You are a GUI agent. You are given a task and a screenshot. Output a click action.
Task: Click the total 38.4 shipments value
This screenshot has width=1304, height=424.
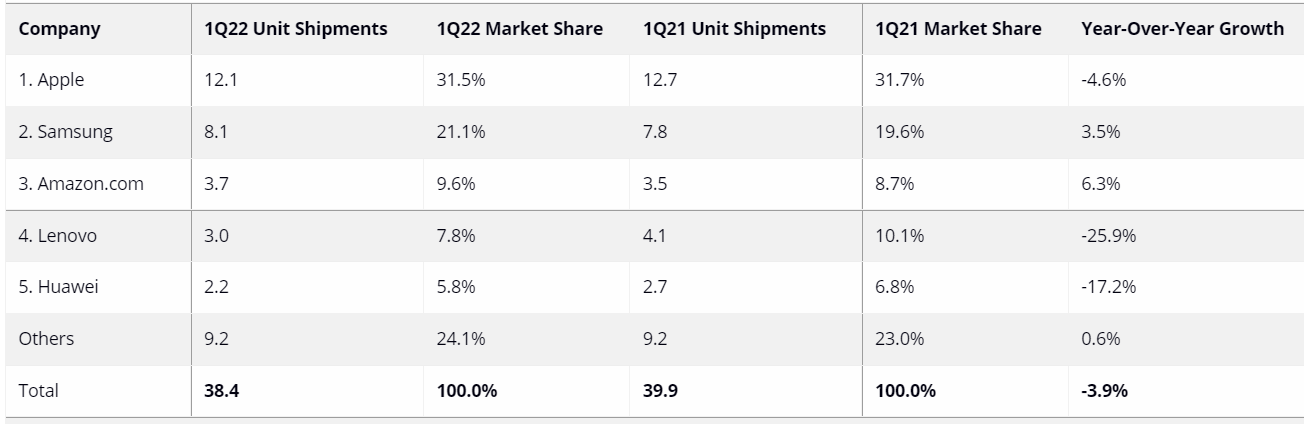point(221,391)
